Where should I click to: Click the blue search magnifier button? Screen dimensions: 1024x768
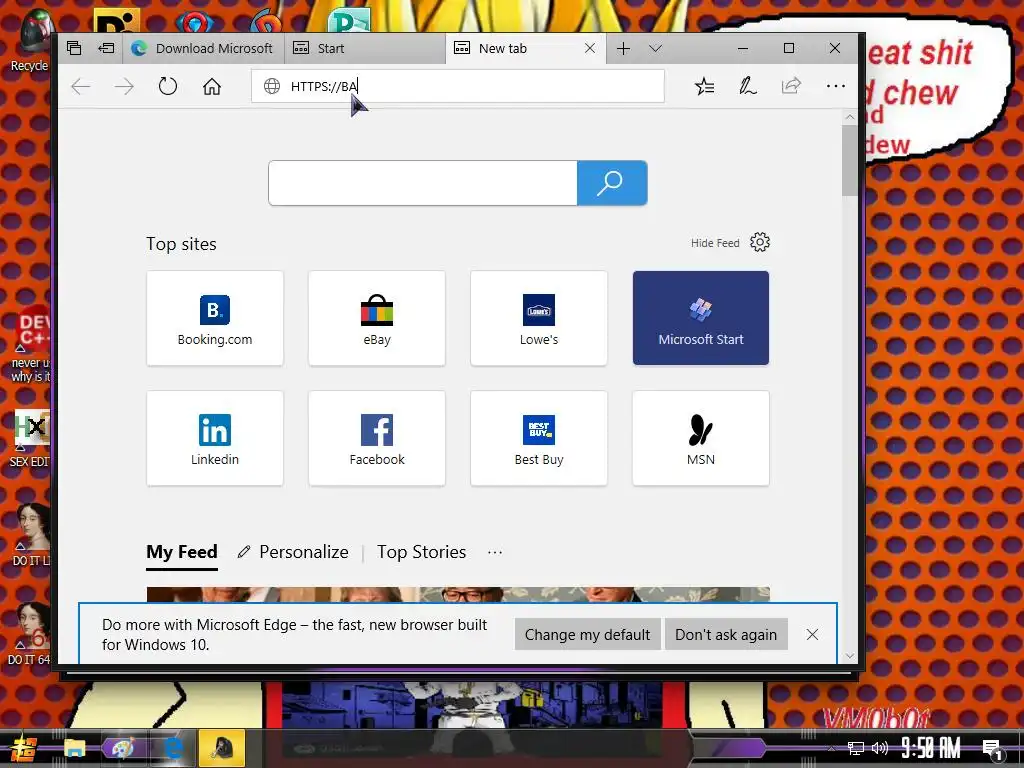coord(612,183)
